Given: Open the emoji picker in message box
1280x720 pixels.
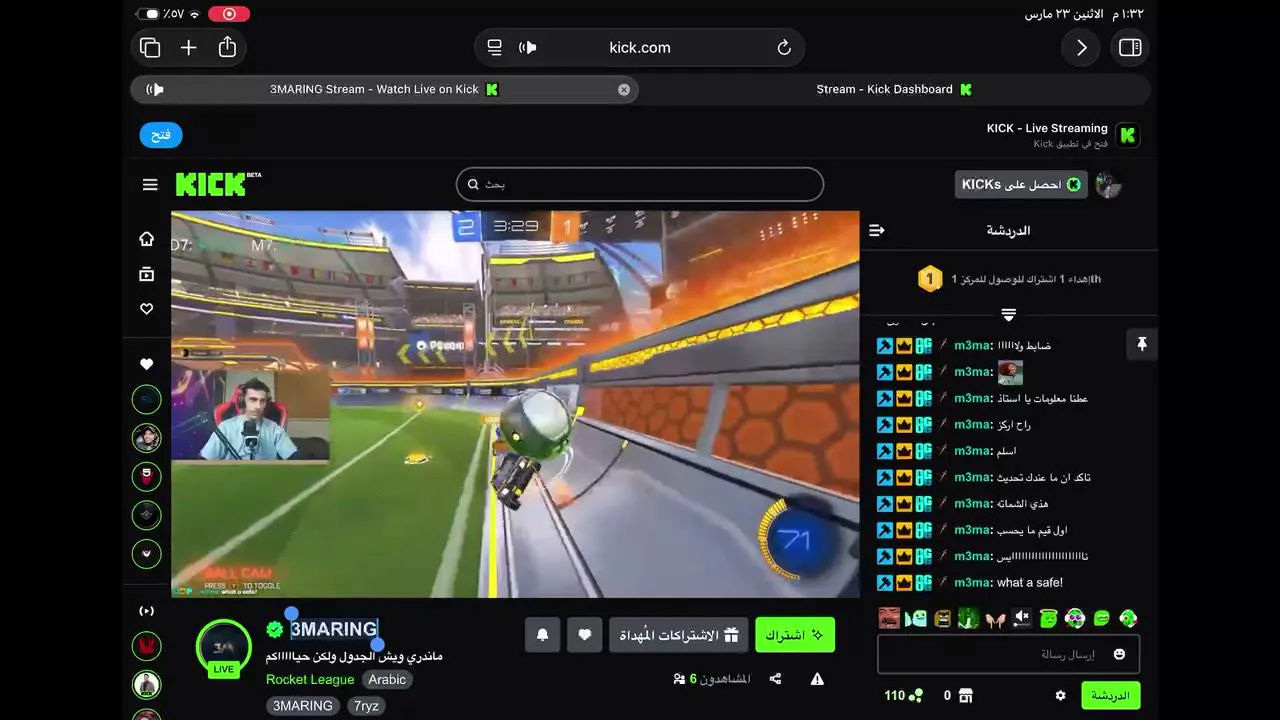Looking at the screenshot, I should 1119,654.
